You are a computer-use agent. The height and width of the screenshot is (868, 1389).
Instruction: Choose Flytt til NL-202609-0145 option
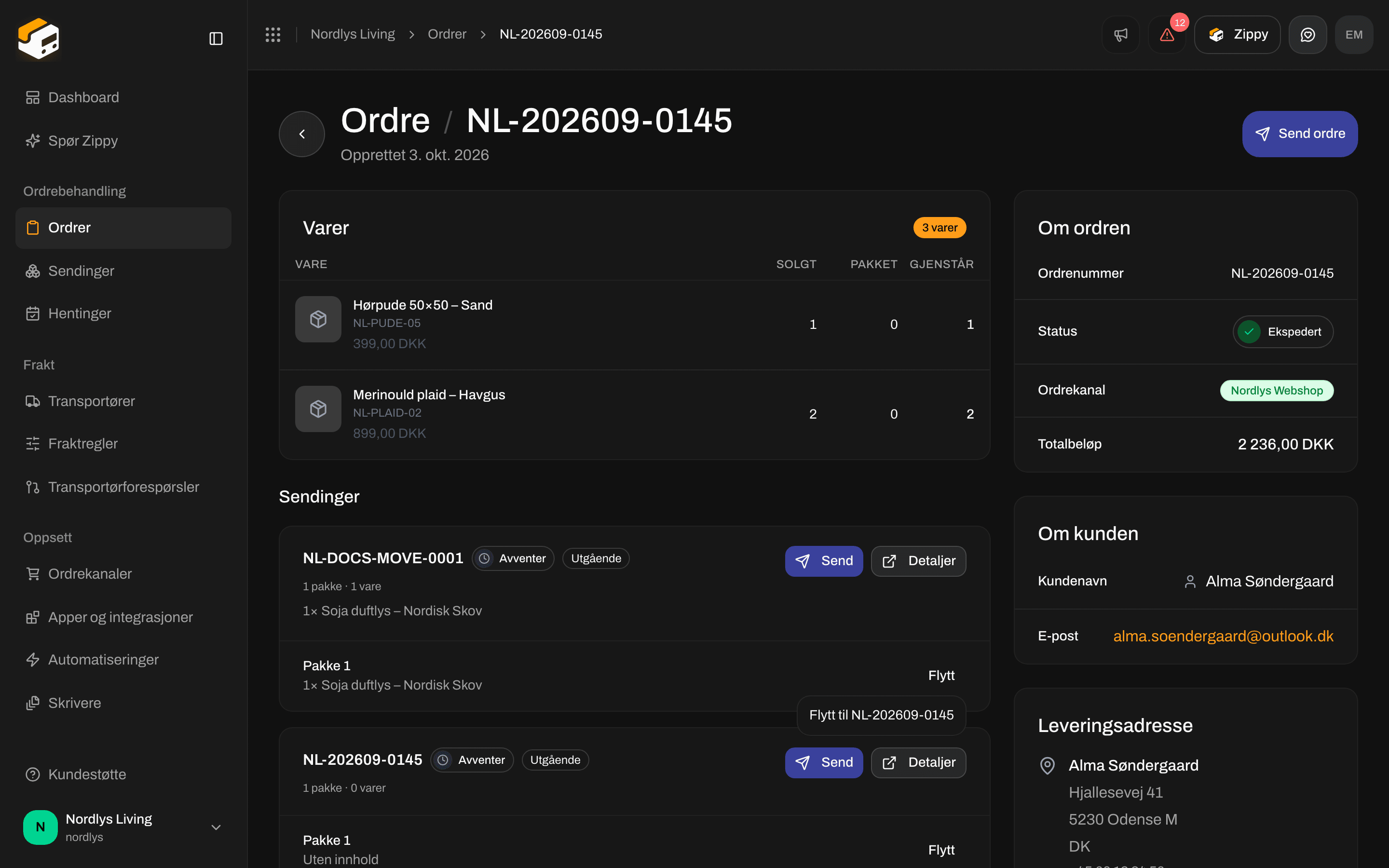[881, 715]
